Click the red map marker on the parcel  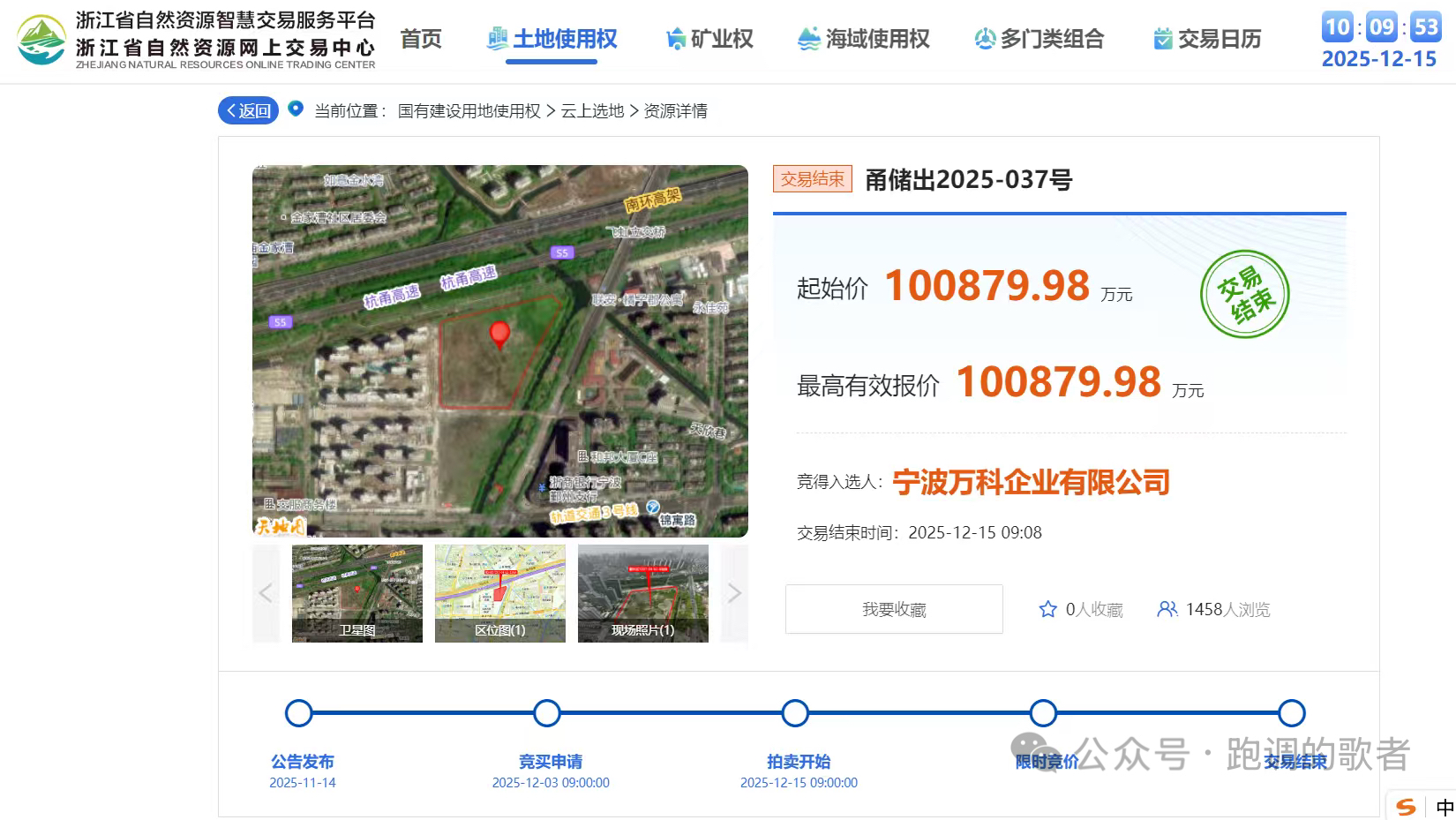499,335
